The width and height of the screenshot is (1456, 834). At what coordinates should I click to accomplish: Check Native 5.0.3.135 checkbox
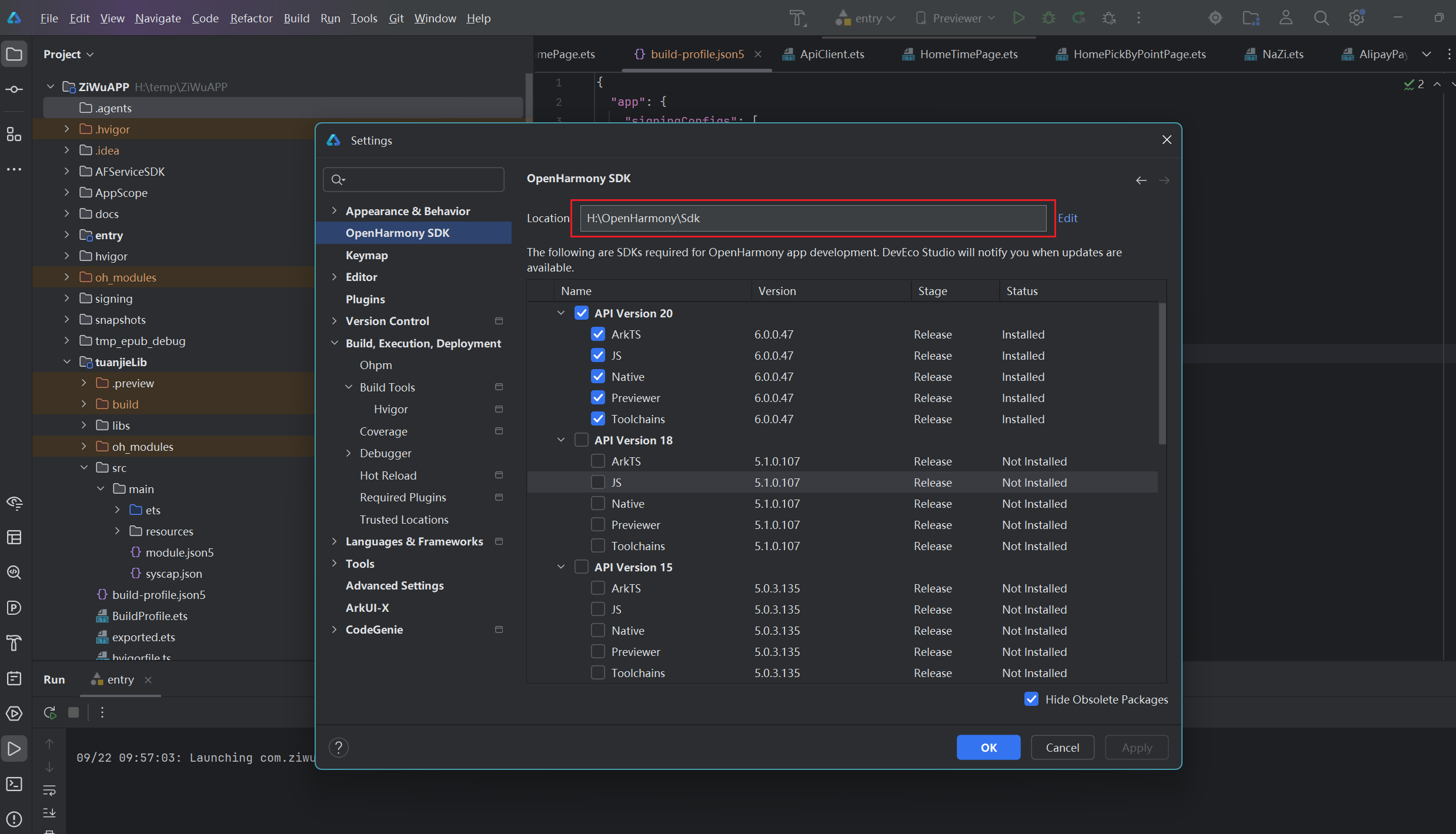(598, 631)
